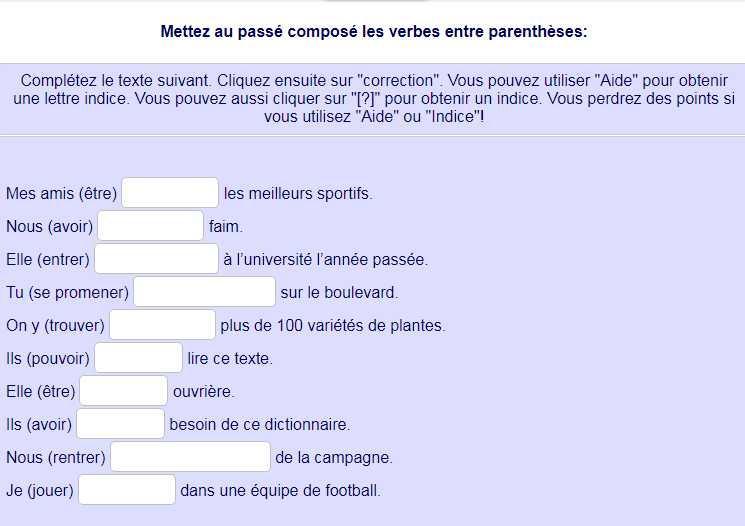Click the "Complétez le texte suivant" instruction paragraph
This screenshot has height=526, width=745.
pos(373,98)
